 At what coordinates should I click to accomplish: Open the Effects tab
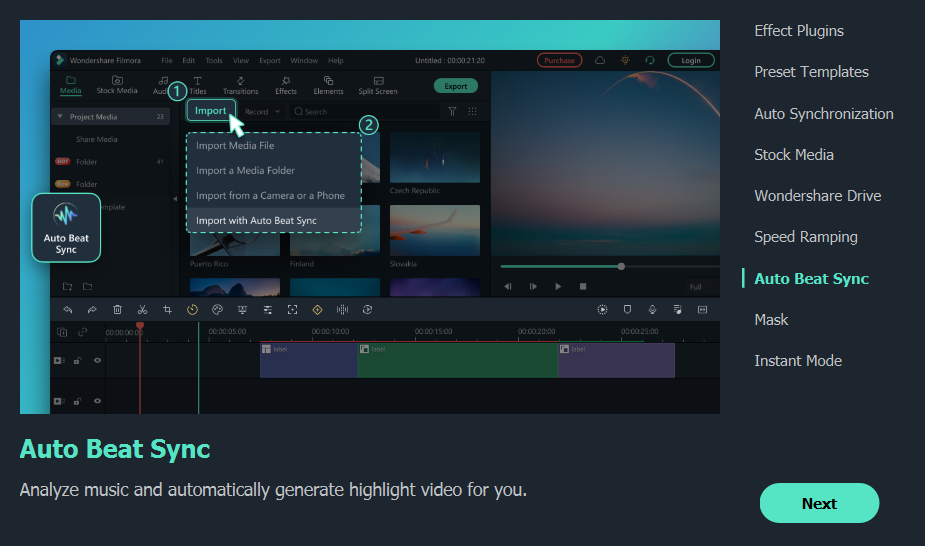[286, 85]
